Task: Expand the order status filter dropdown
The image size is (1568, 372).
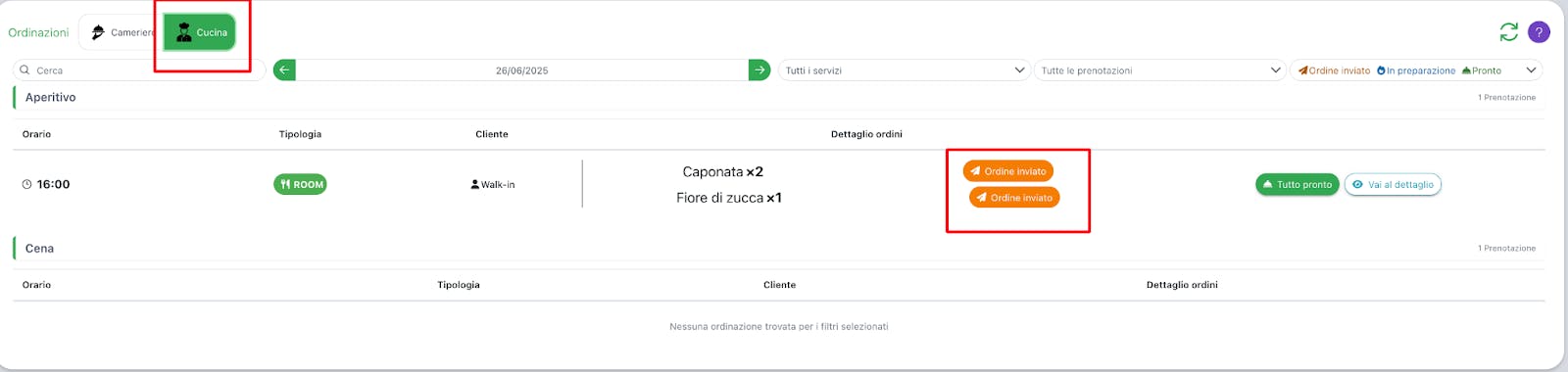Action: point(1416,70)
